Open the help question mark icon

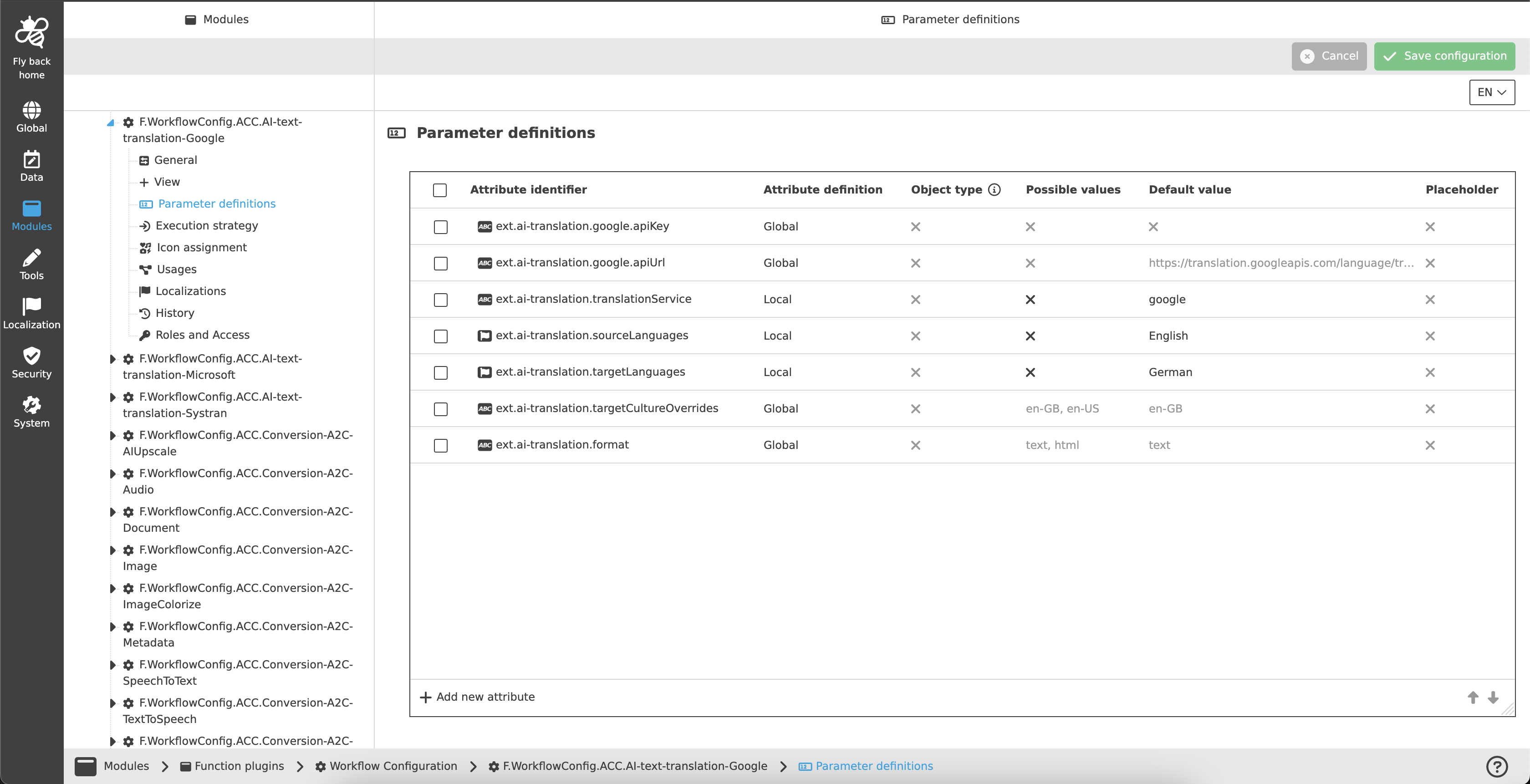coord(1496,766)
